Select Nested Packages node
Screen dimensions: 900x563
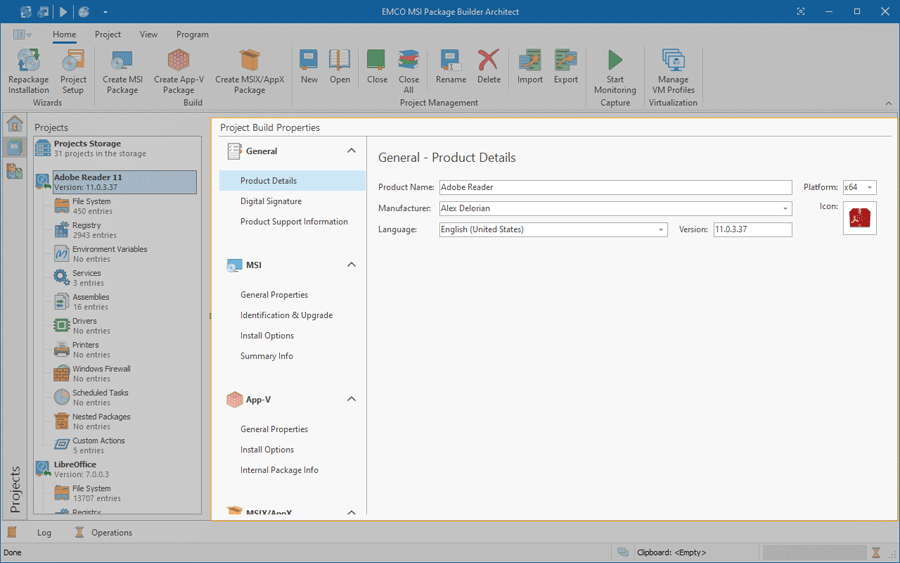(x=92, y=421)
